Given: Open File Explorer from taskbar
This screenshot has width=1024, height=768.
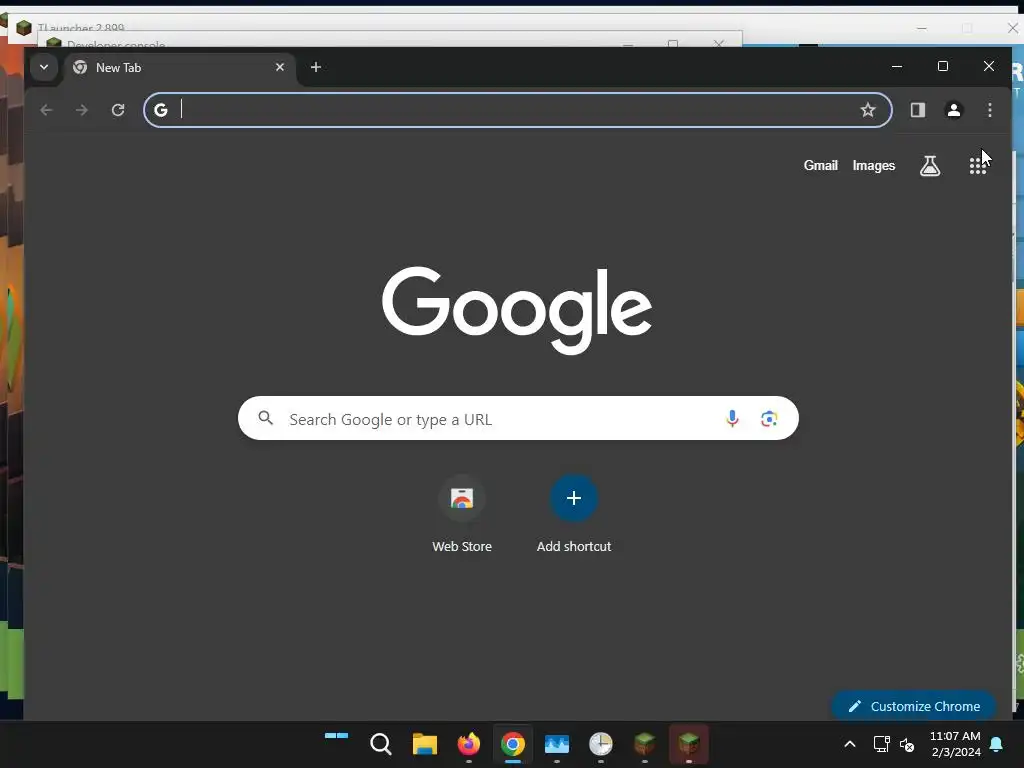Looking at the screenshot, I should coord(424,744).
